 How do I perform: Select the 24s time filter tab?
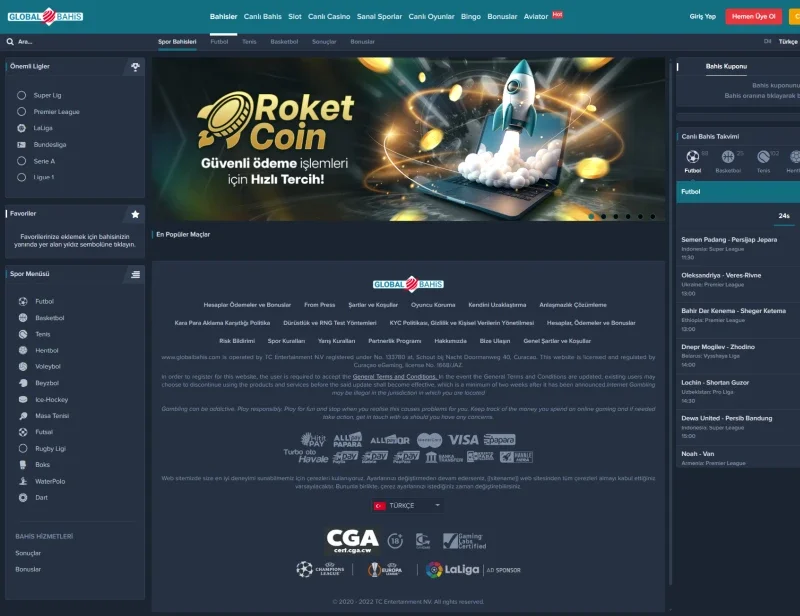click(x=784, y=216)
